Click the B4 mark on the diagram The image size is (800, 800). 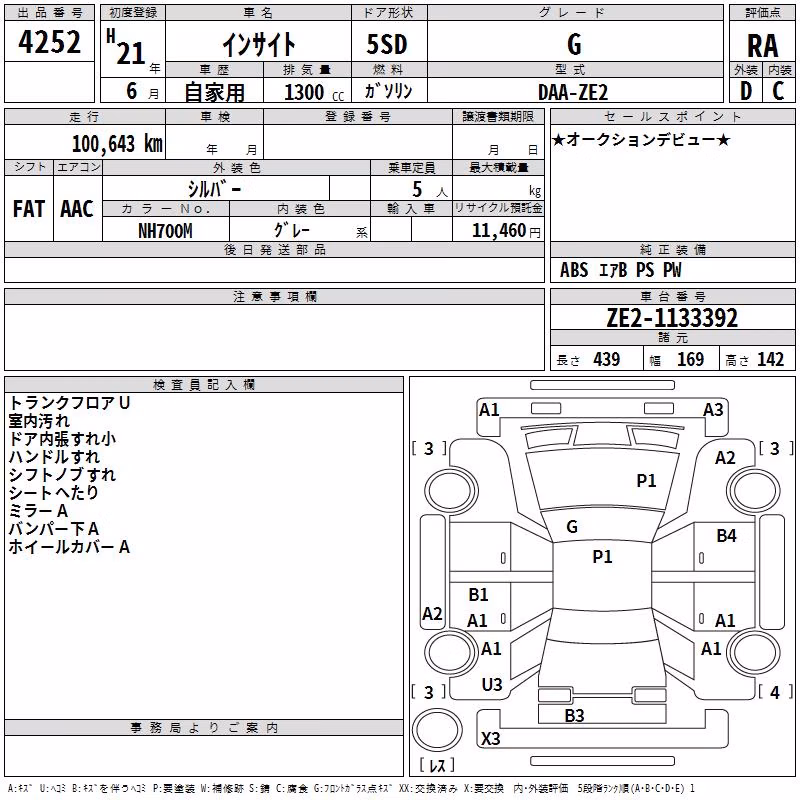pyautogui.click(x=727, y=536)
